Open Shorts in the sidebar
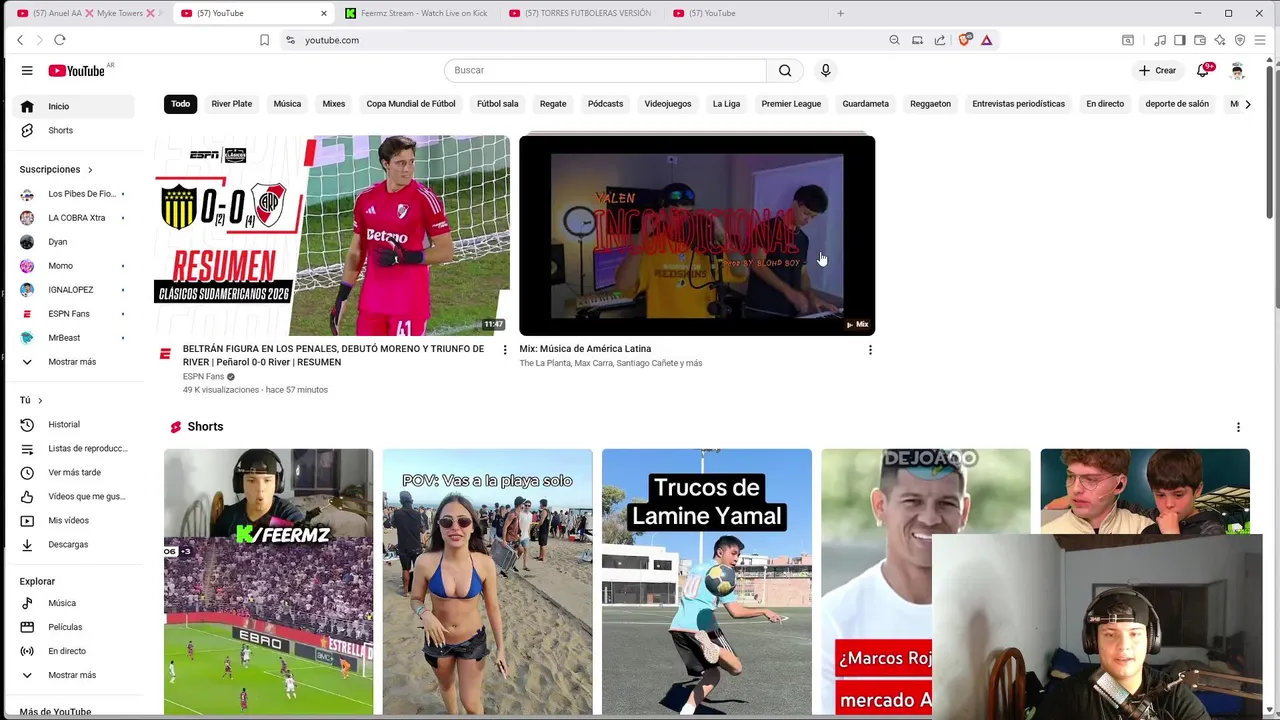Viewport: 1280px width, 720px height. 75,130
